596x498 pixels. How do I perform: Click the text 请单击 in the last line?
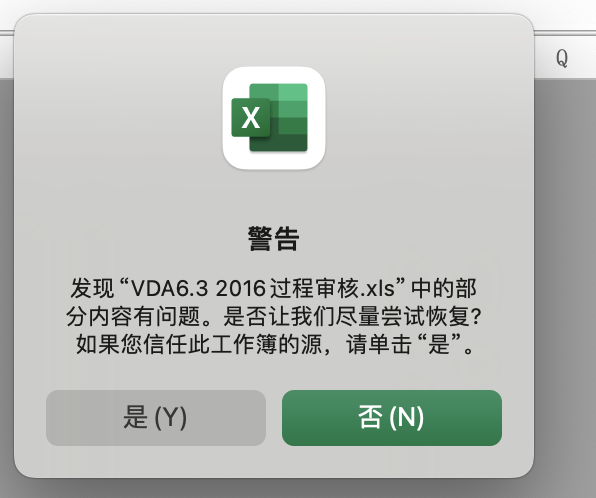click(x=379, y=344)
